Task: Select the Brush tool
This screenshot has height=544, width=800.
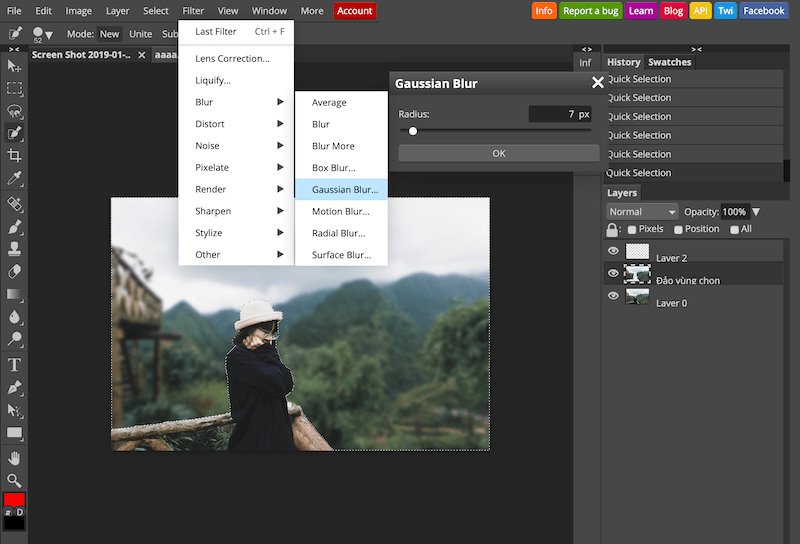Action: pos(14,227)
